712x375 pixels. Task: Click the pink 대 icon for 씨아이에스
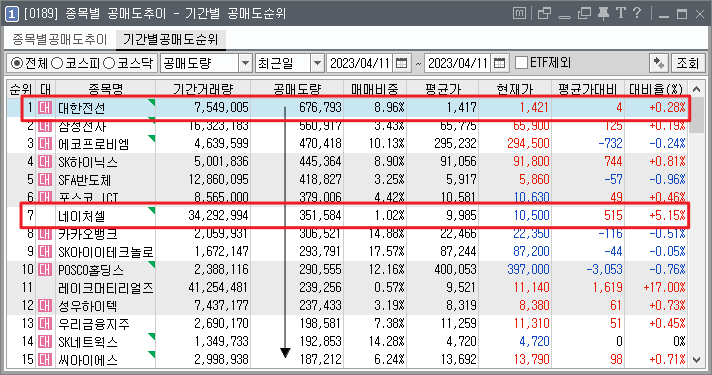pyautogui.click(x=44, y=360)
